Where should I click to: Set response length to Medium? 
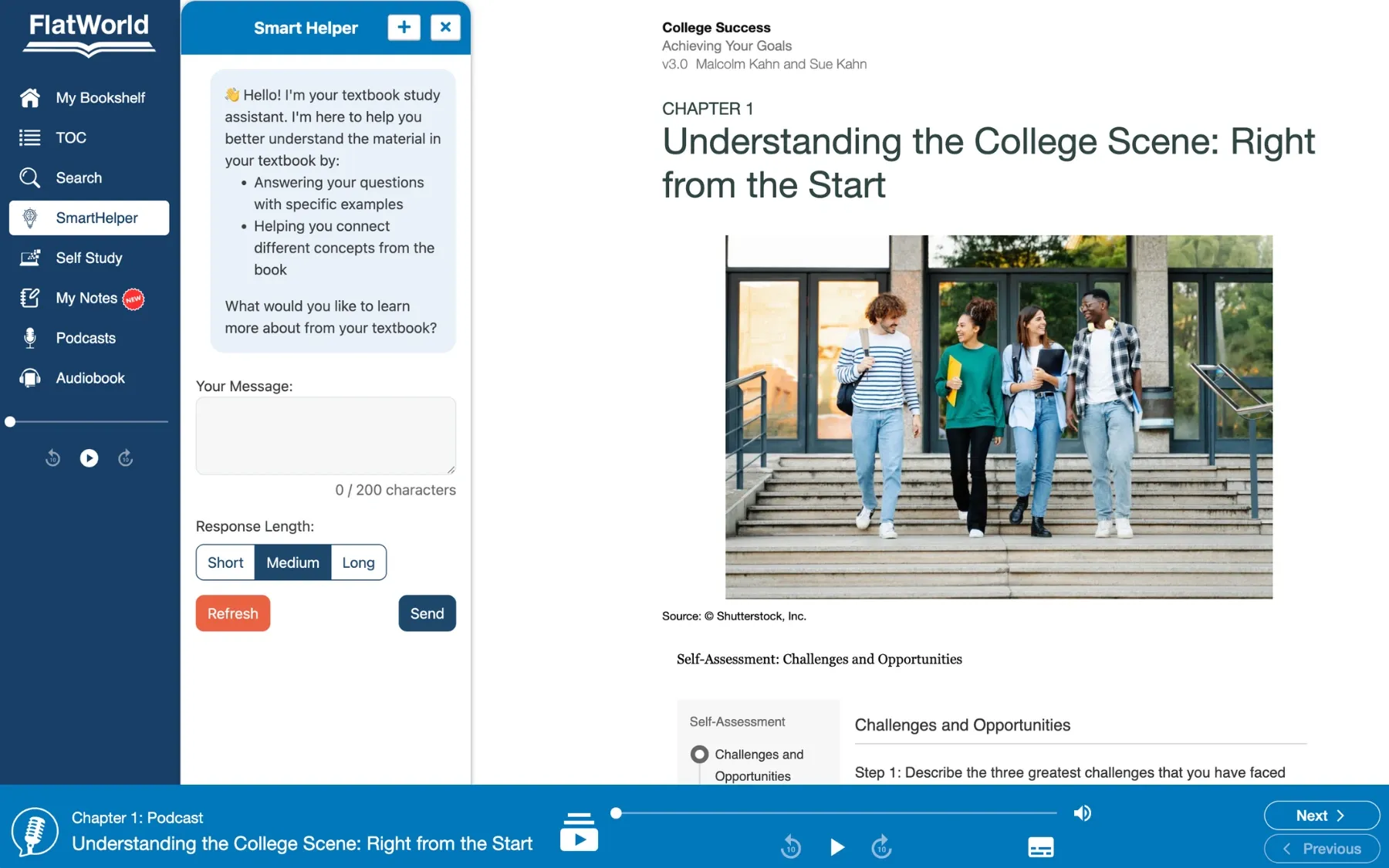tap(292, 562)
